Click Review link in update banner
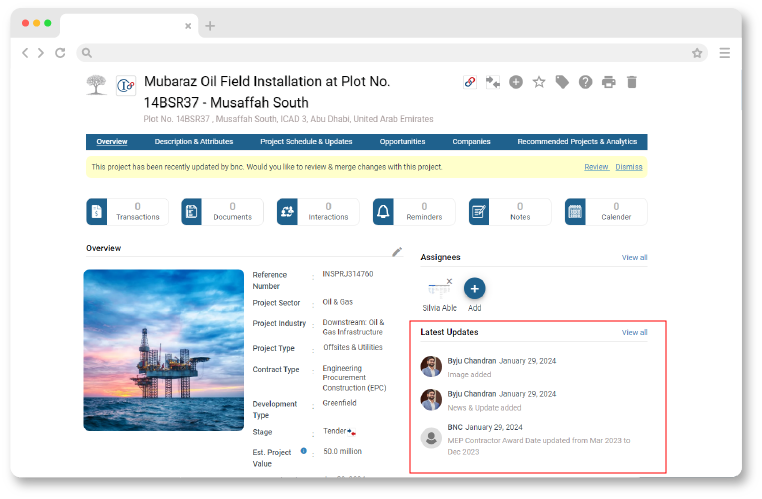Viewport: 762px width, 499px height. 596,167
